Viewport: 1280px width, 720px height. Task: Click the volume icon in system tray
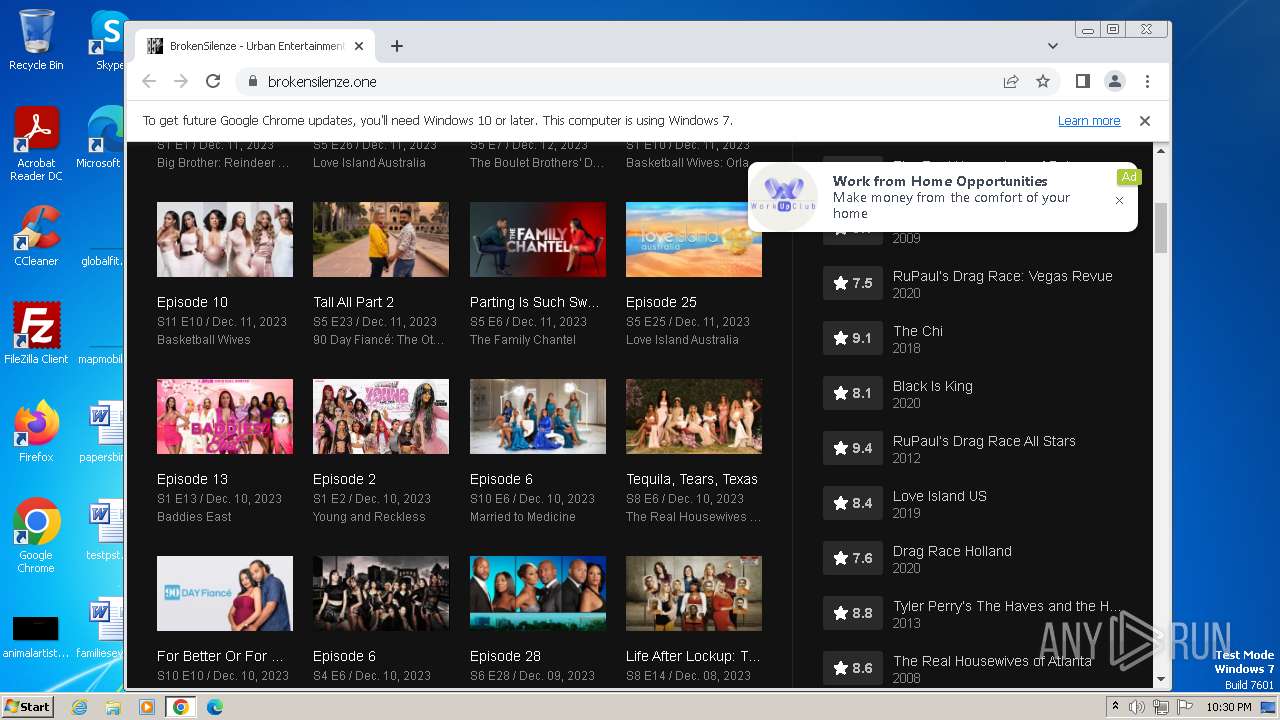[1137, 707]
